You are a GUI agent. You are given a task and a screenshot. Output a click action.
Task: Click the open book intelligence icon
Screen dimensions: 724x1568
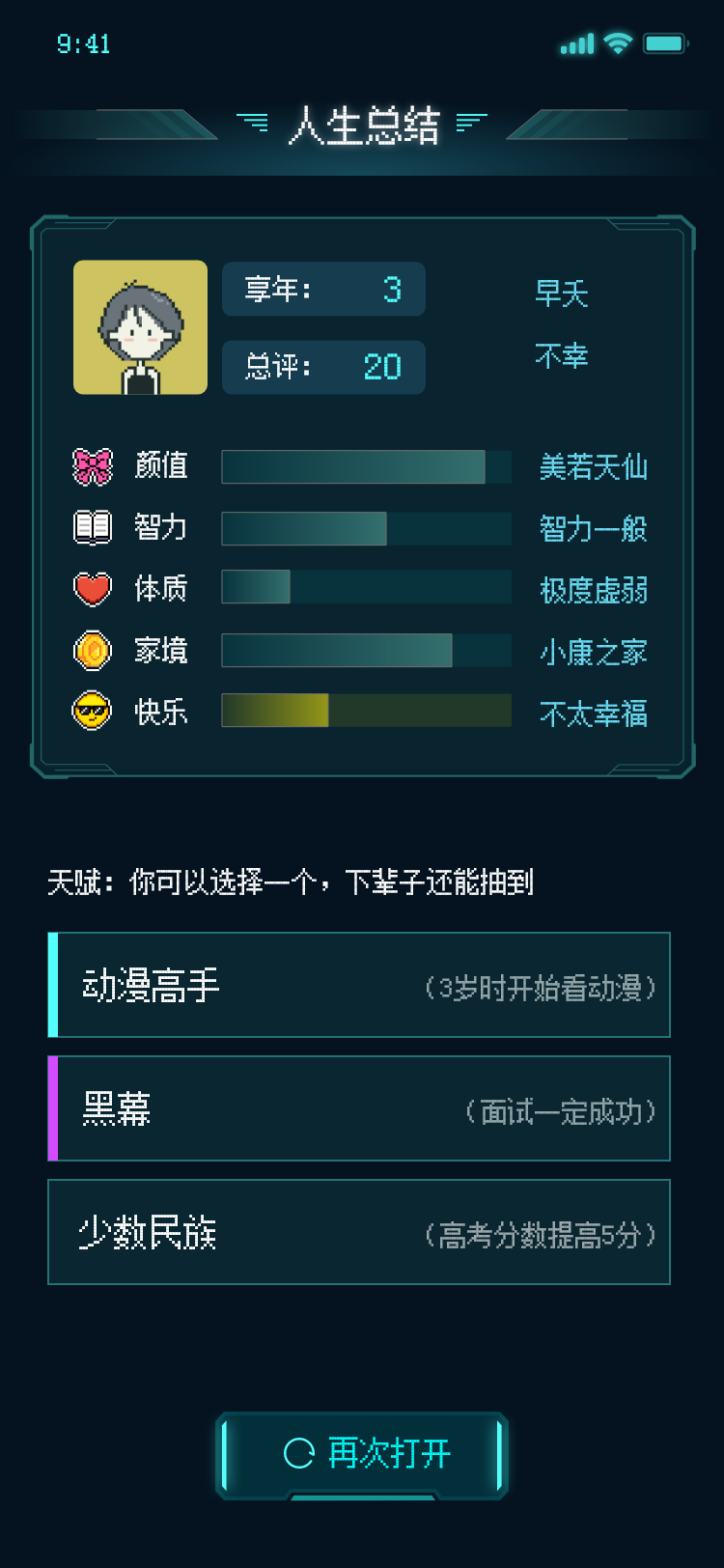[93, 527]
